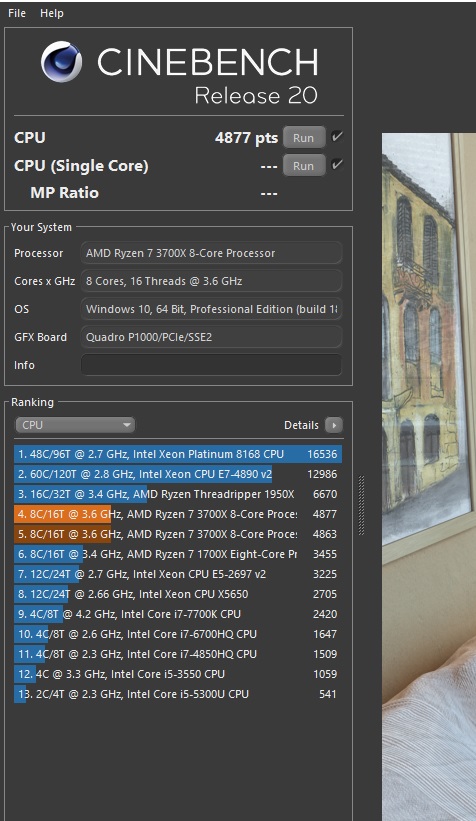Select the Core i5-5300U ranking row
This screenshot has height=821, width=476.
click(x=178, y=694)
